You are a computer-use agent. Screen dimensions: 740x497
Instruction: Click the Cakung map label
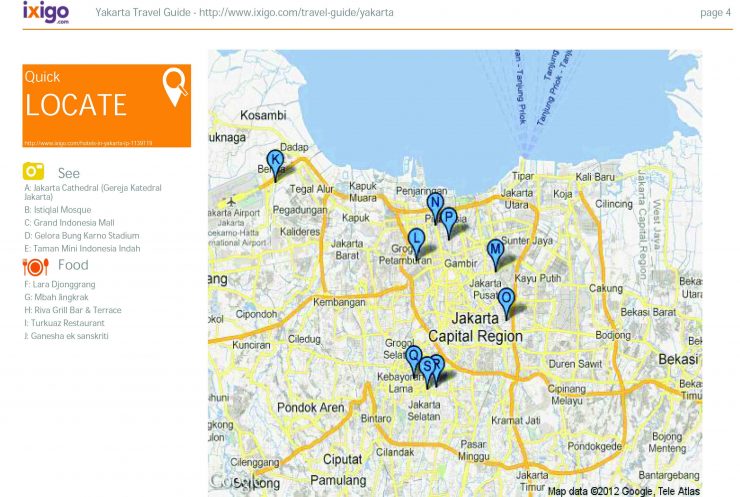pyautogui.click(x=606, y=288)
